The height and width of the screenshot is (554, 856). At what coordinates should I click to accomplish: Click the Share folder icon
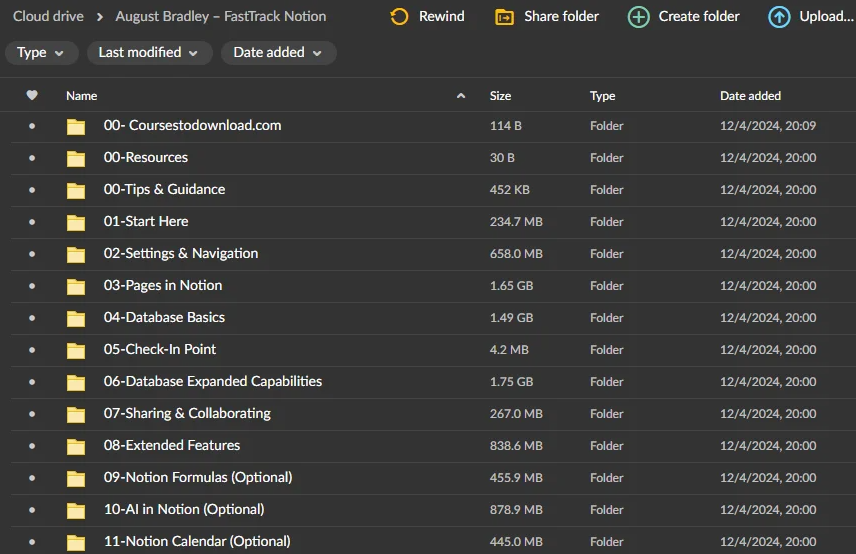point(504,17)
